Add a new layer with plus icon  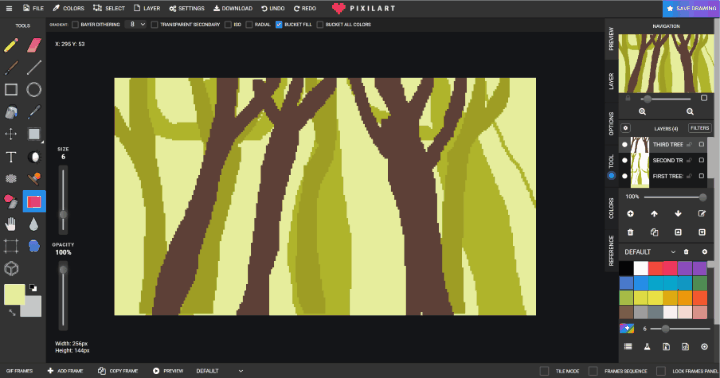(630, 214)
